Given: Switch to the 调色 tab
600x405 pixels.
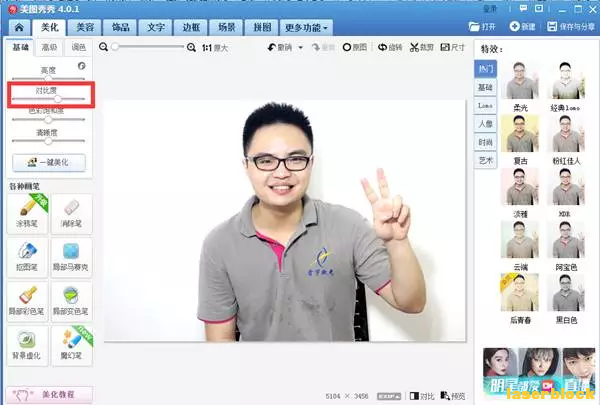Looking at the screenshot, I should (78, 47).
